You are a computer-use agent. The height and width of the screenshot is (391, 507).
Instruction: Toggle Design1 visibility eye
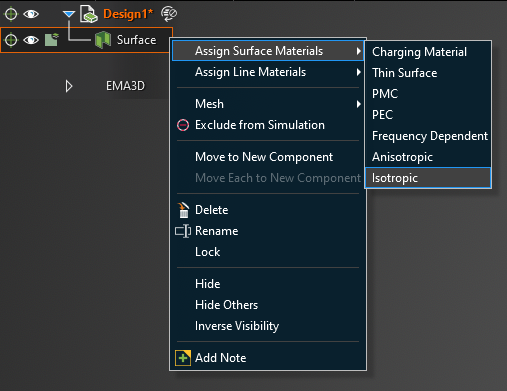tap(31, 14)
